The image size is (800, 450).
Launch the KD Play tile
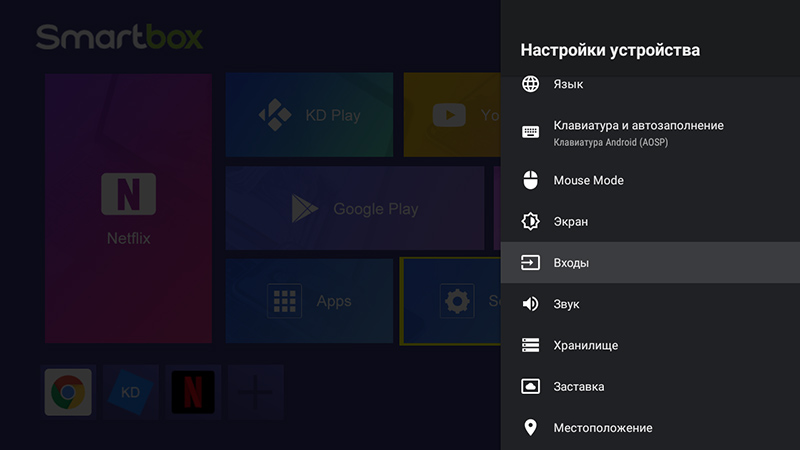[309, 115]
